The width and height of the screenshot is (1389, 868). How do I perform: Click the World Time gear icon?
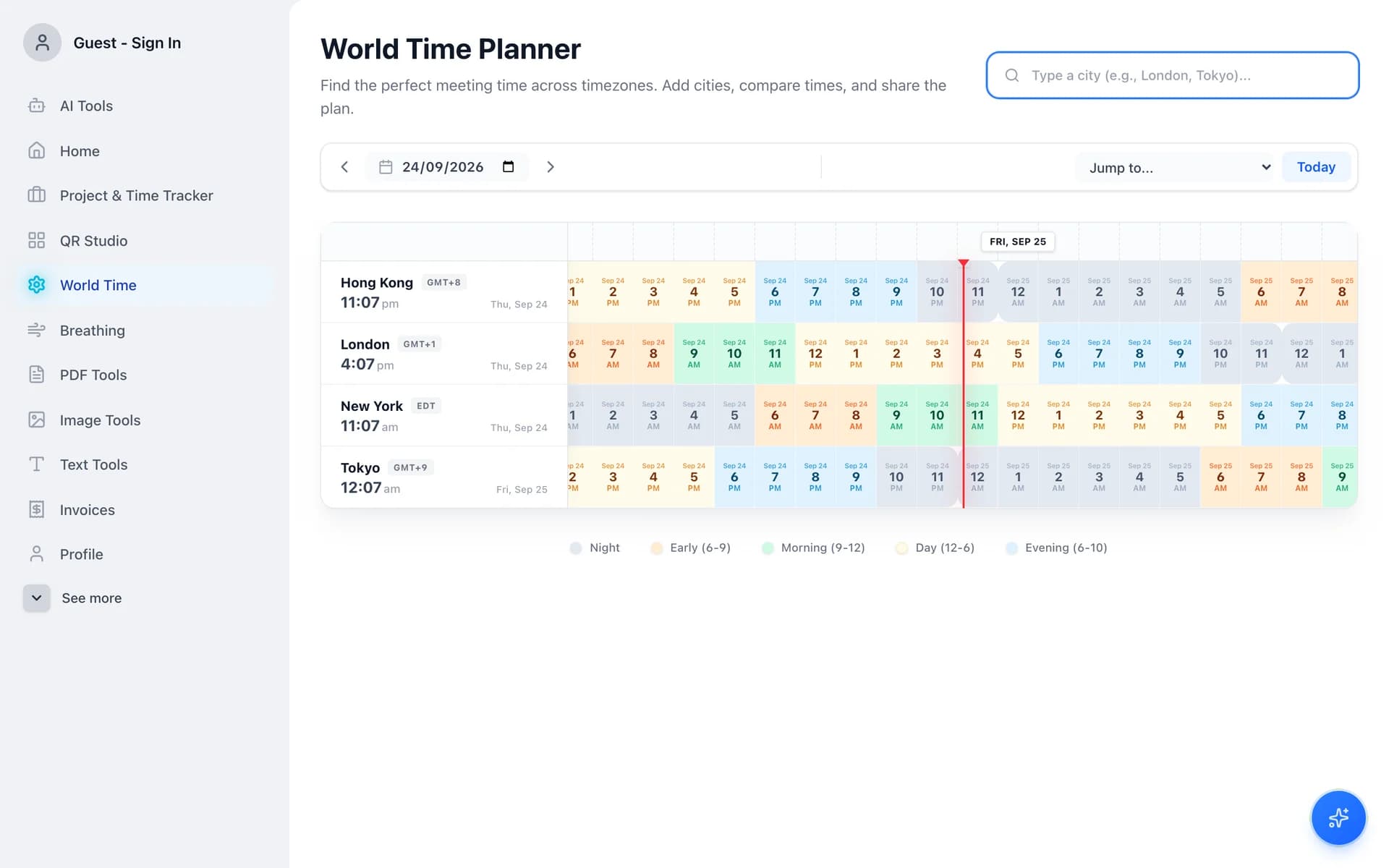point(37,285)
